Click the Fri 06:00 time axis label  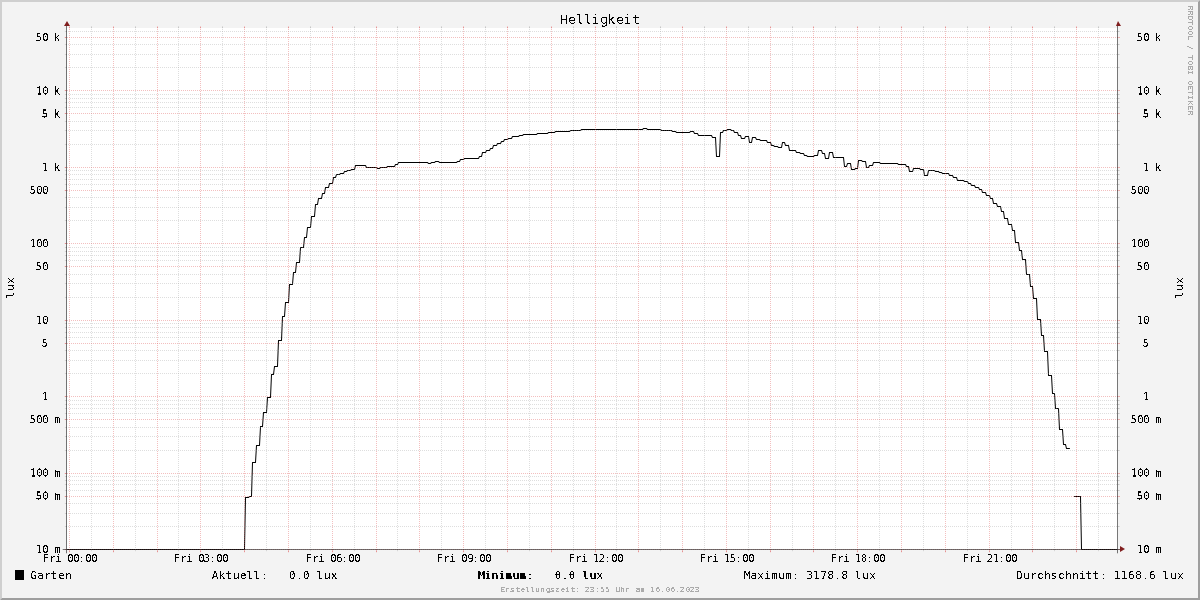333,558
